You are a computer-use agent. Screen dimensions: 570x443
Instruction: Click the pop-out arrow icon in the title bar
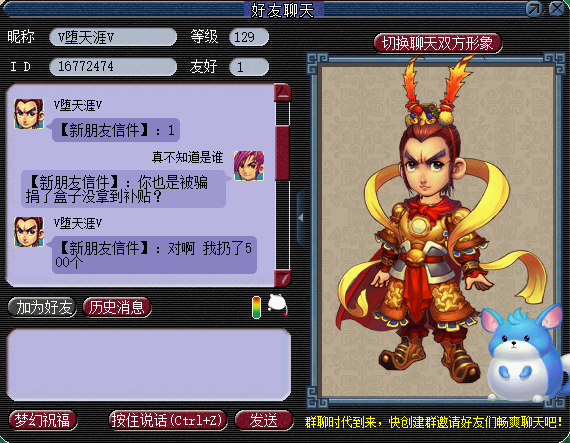click(534, 9)
